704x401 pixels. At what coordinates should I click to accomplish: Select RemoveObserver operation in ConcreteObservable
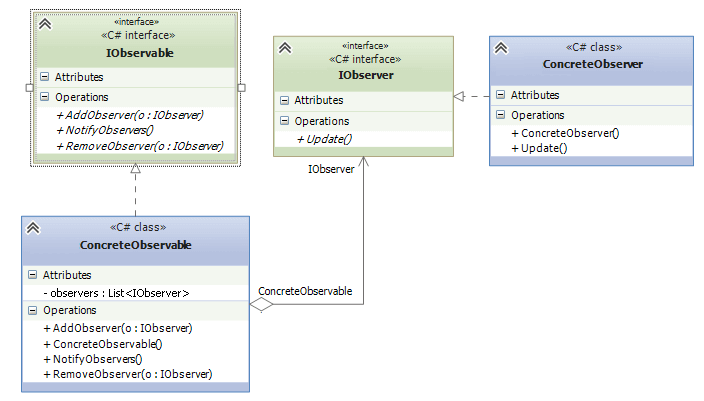coord(127,374)
